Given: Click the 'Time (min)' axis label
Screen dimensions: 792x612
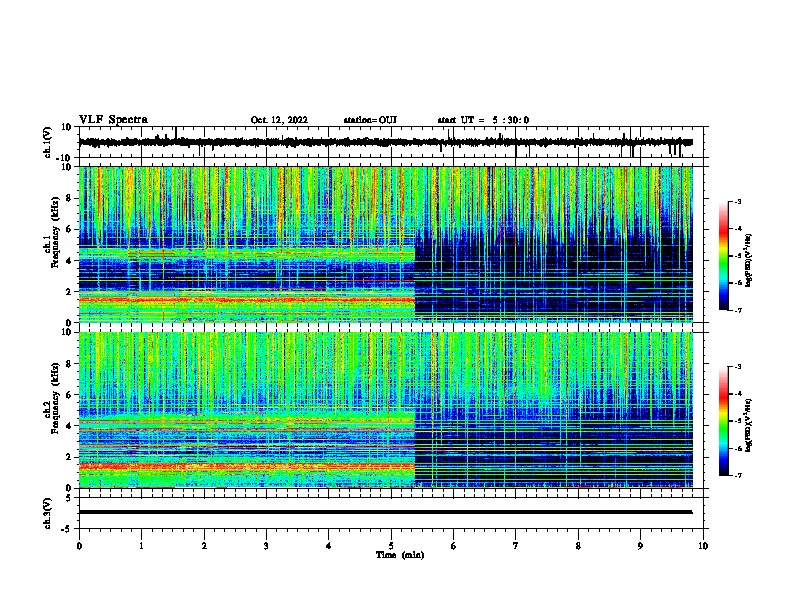Looking at the screenshot, I should (x=400, y=555).
